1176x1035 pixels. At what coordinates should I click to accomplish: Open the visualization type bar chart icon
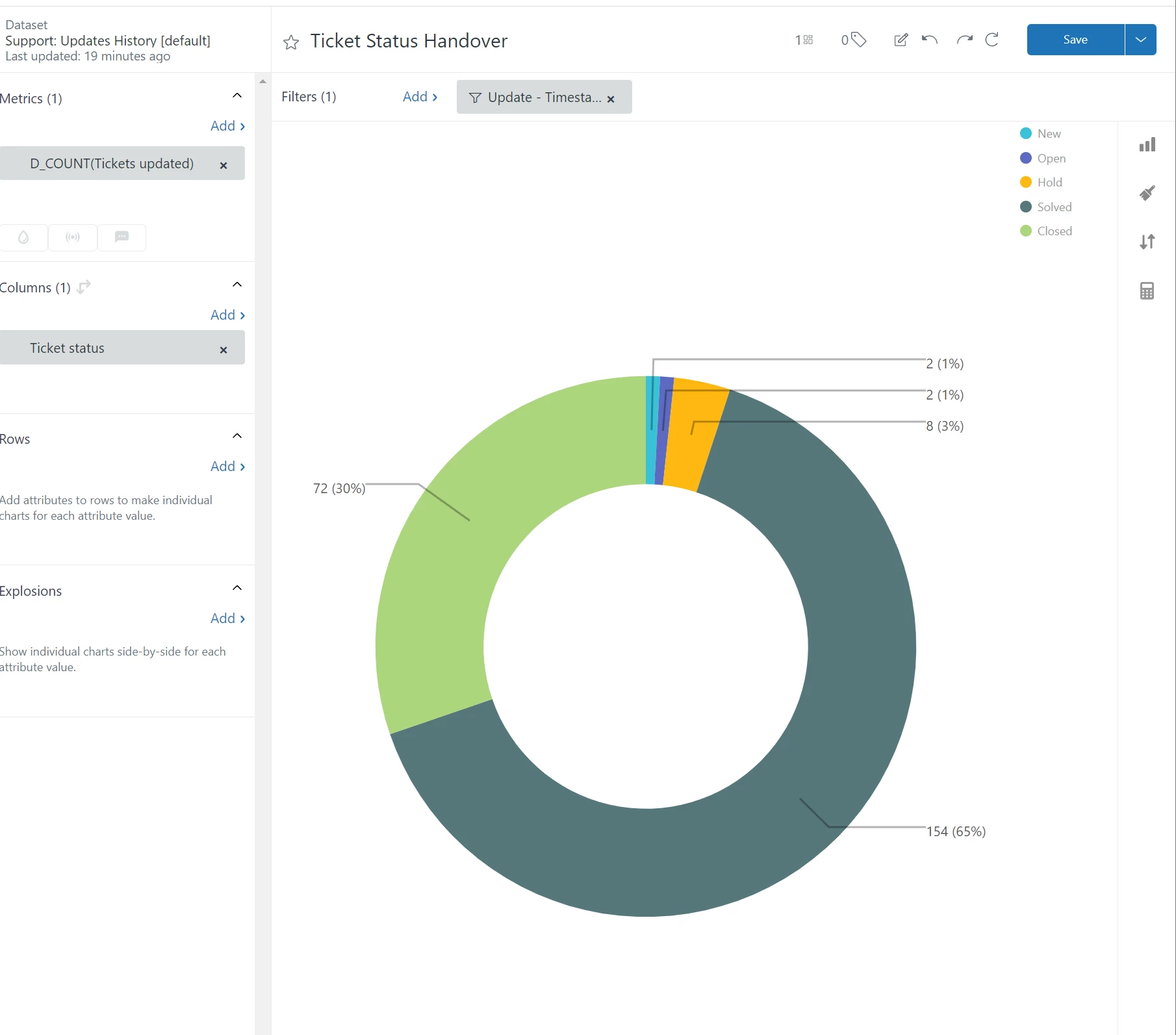point(1147,144)
